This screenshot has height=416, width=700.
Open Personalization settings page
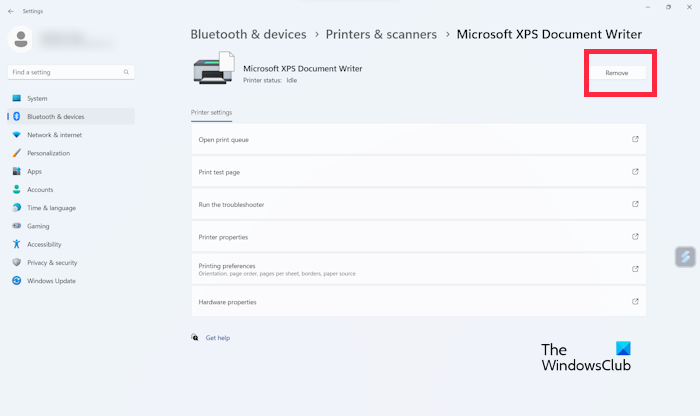(x=48, y=153)
